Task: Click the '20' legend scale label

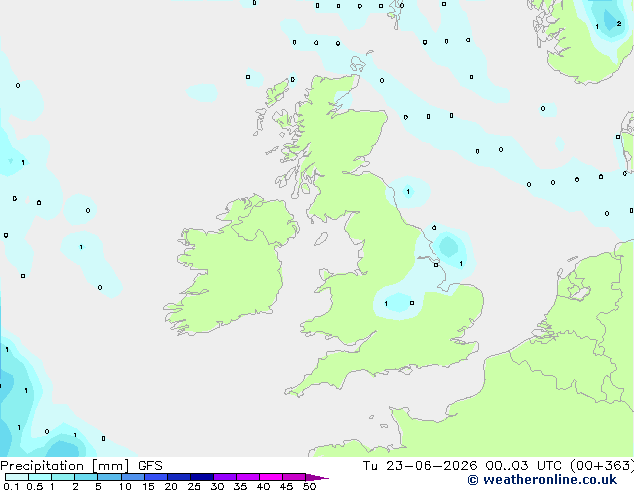Action: pyautogui.click(x=171, y=486)
